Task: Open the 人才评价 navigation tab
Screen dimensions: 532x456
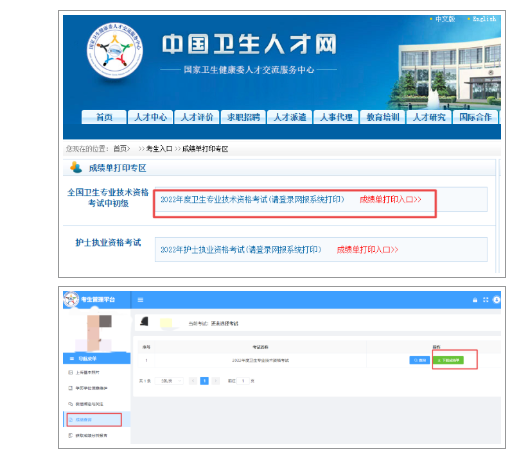Action: coord(197,117)
